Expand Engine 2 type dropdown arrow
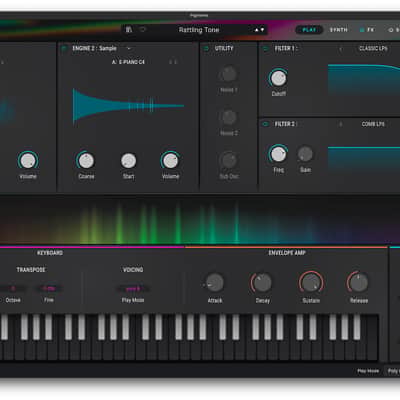Image resolution: width=400 pixels, height=400 pixels. pyautogui.click(x=129, y=49)
